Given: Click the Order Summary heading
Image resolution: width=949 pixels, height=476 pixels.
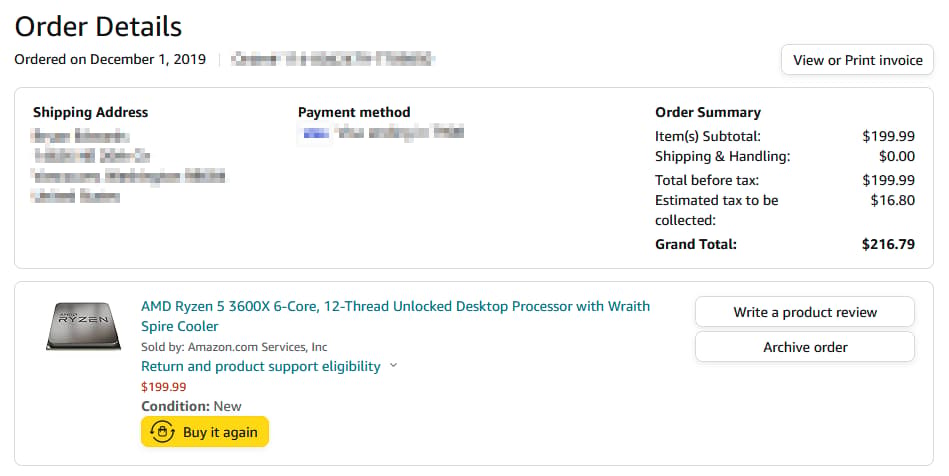Looking at the screenshot, I should click(708, 112).
